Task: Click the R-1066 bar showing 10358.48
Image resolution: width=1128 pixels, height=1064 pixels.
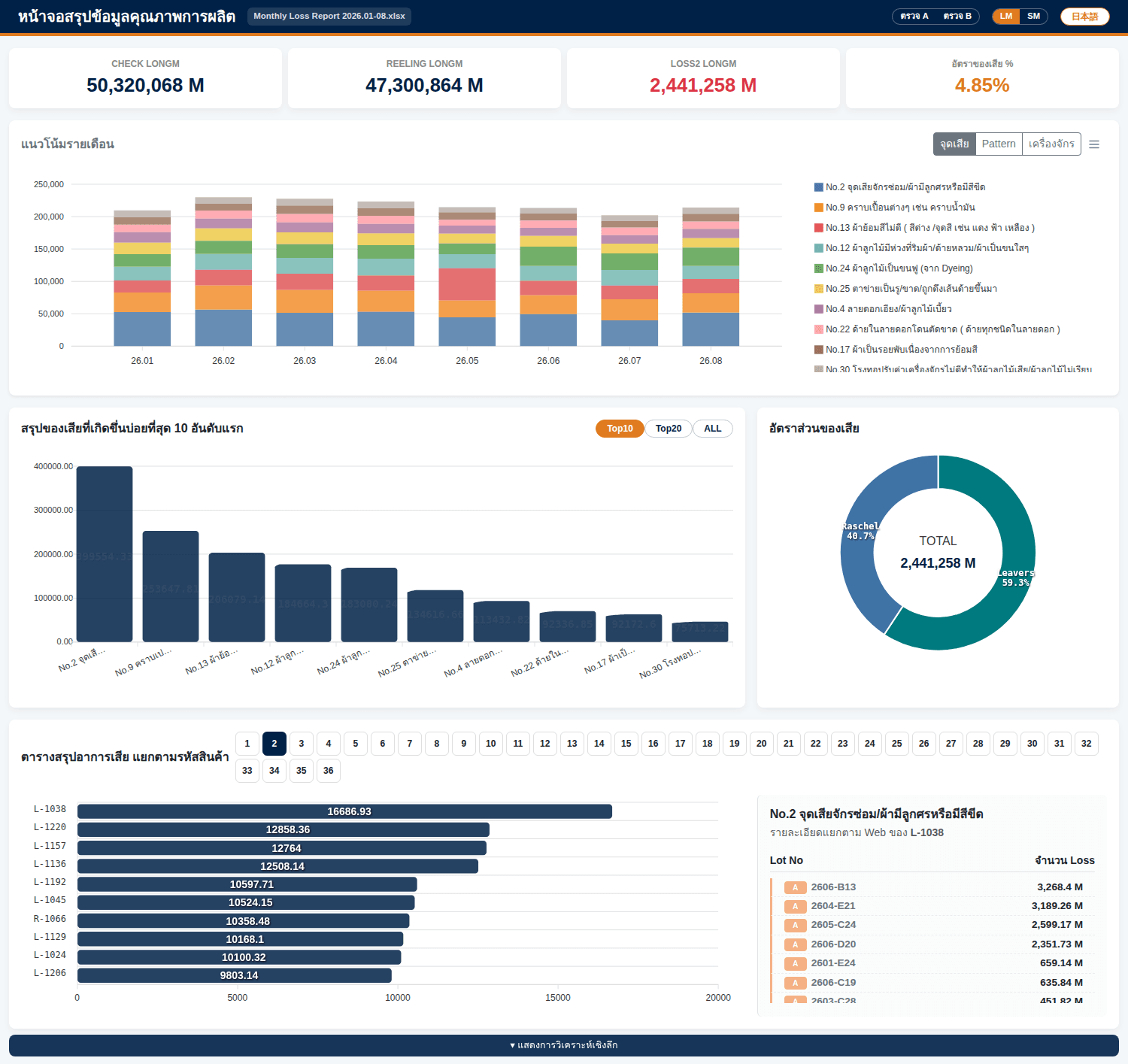Action: [x=243, y=921]
